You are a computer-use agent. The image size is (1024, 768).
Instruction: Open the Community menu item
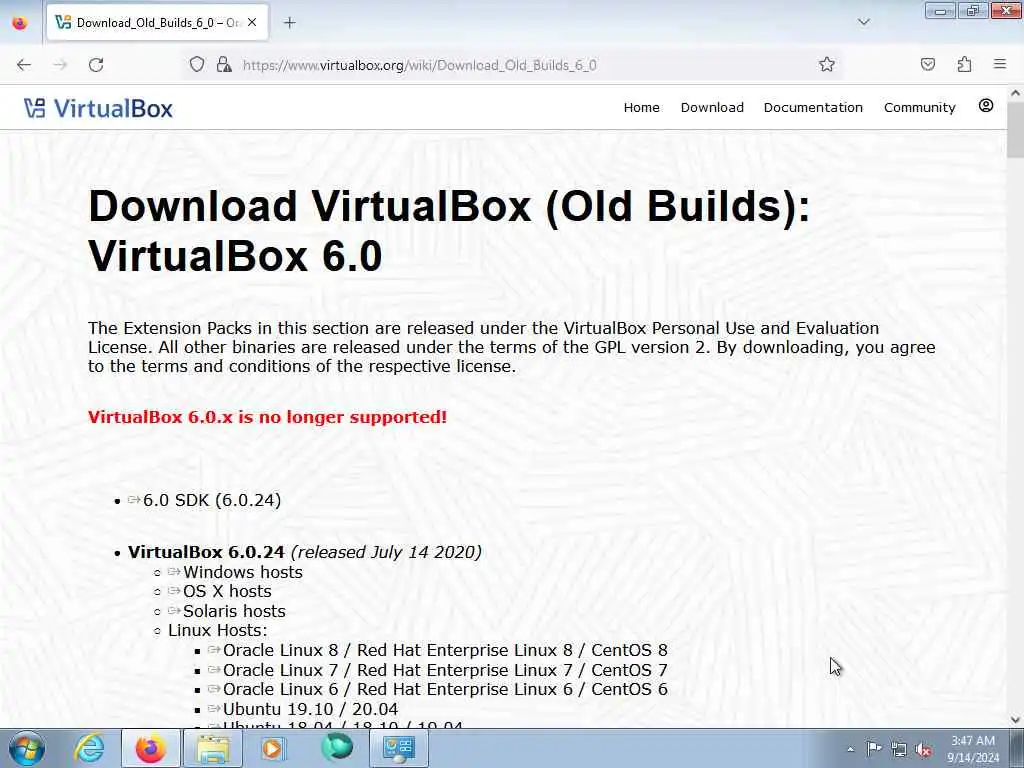(920, 108)
